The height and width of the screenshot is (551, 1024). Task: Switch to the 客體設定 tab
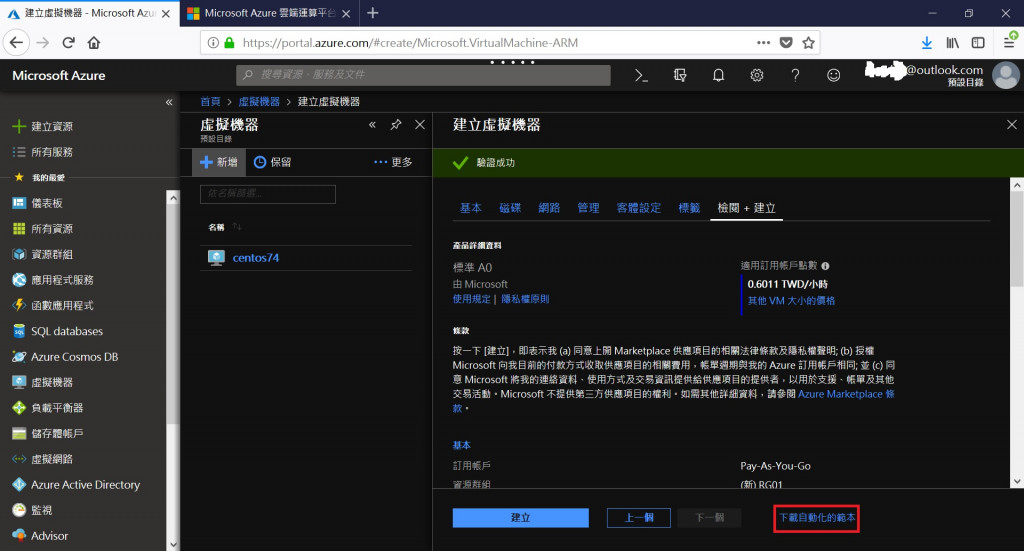[639, 208]
